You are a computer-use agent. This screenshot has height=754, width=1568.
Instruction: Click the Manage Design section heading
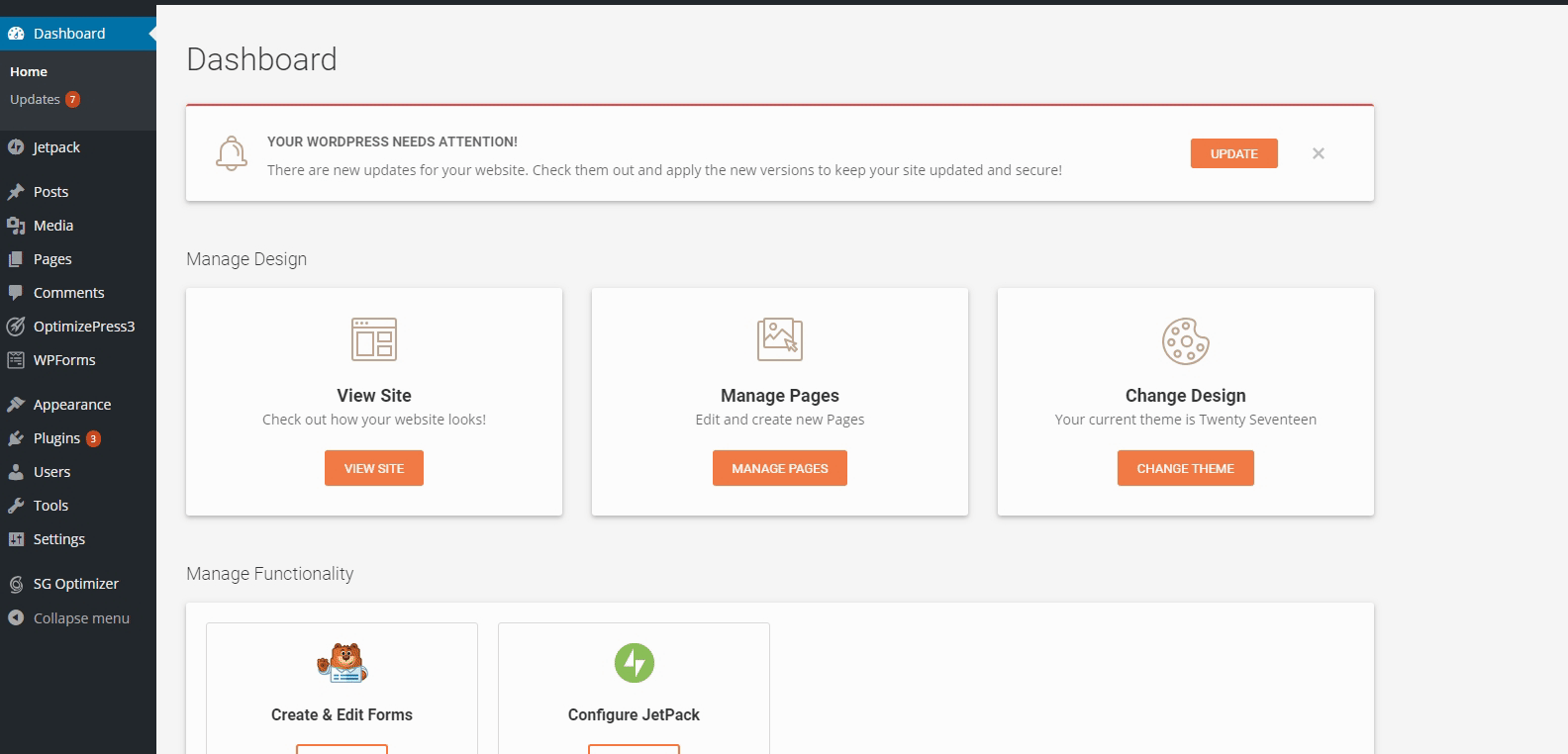(246, 259)
